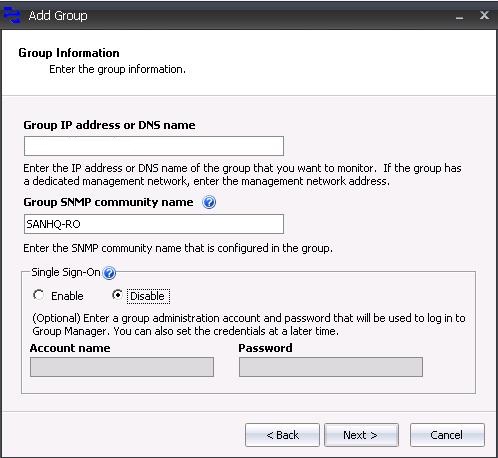Click the Password field
Image resolution: width=498 pixels, height=458 pixels.
[331, 367]
